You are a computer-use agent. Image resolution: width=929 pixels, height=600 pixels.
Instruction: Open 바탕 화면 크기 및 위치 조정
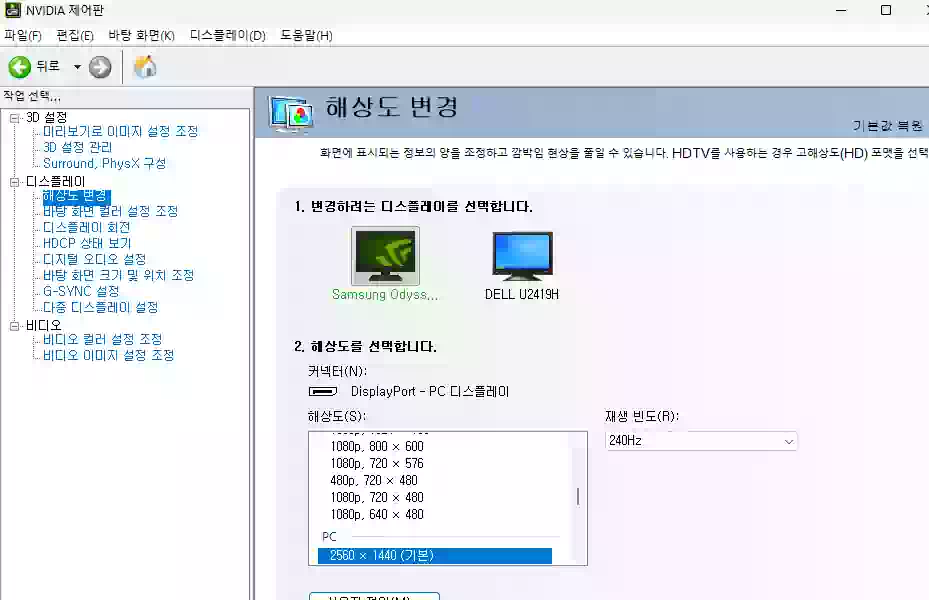(118, 275)
